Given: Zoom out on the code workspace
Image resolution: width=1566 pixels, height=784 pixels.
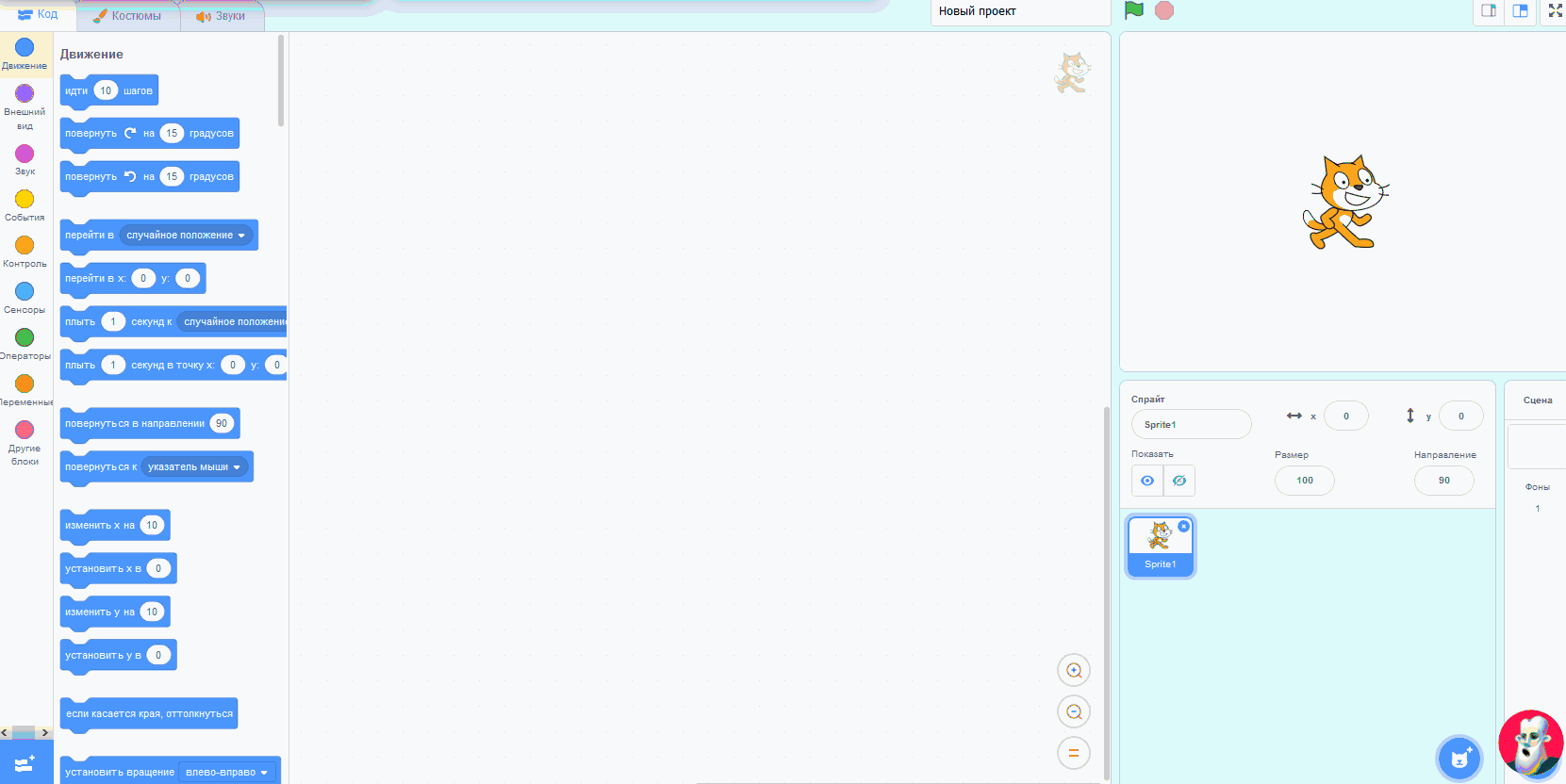Looking at the screenshot, I should coord(1073,711).
